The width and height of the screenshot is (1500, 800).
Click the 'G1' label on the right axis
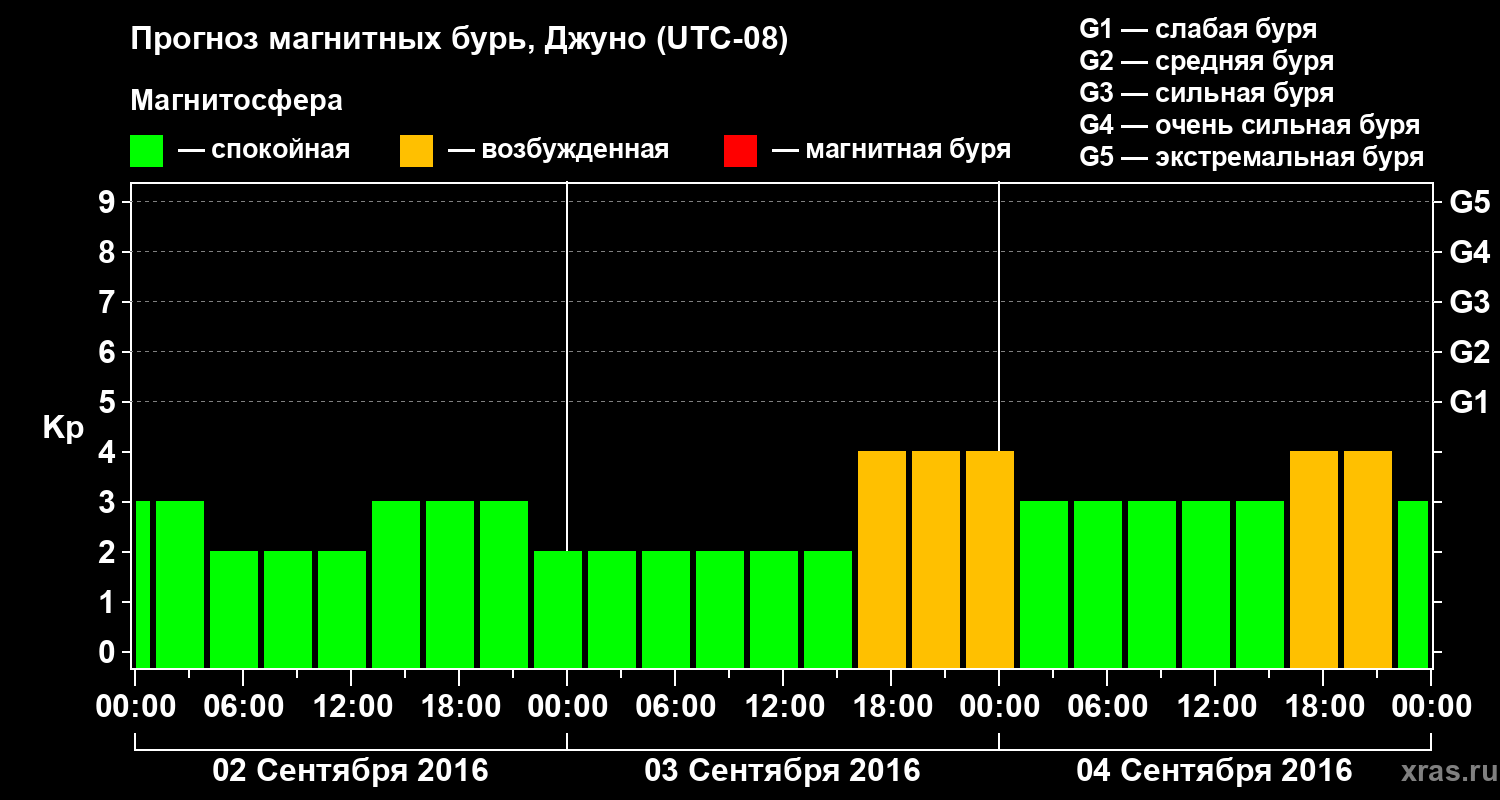pyautogui.click(x=1469, y=403)
